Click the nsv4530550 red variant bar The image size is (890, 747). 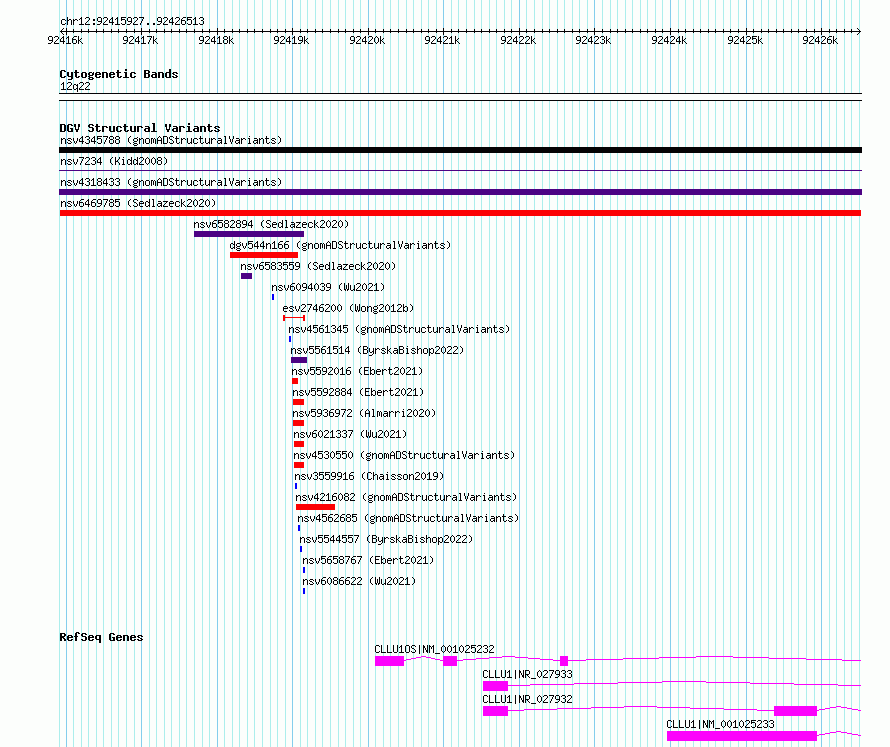(299, 465)
